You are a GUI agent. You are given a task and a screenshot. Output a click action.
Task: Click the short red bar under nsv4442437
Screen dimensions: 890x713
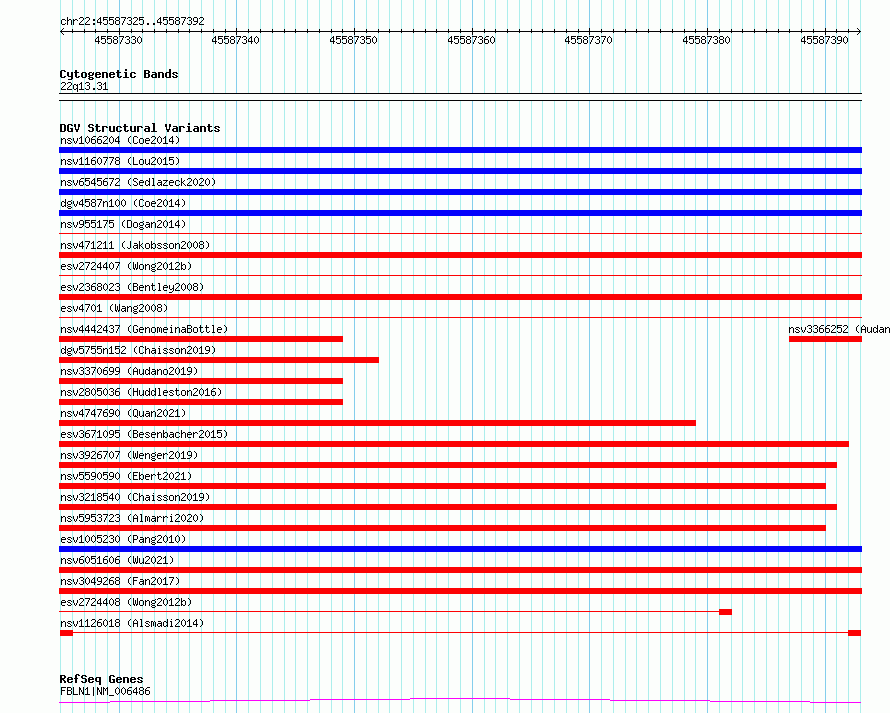[x=201, y=339]
